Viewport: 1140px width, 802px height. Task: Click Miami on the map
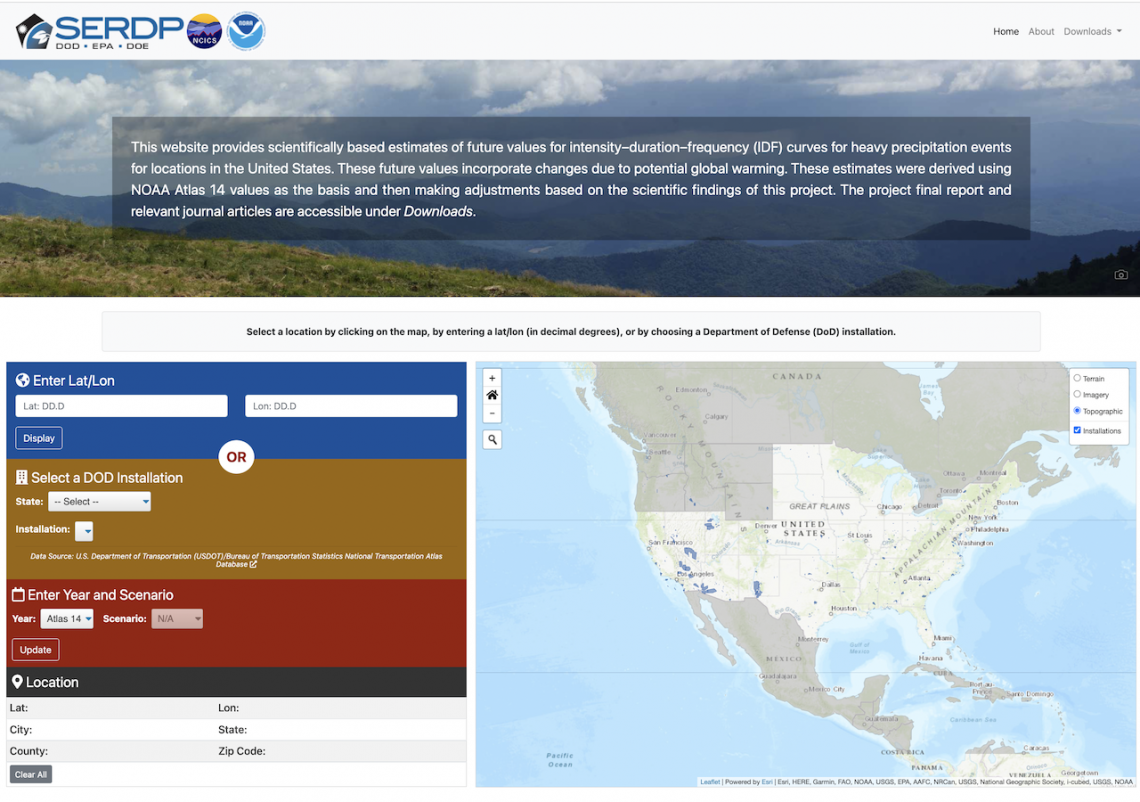click(942, 638)
